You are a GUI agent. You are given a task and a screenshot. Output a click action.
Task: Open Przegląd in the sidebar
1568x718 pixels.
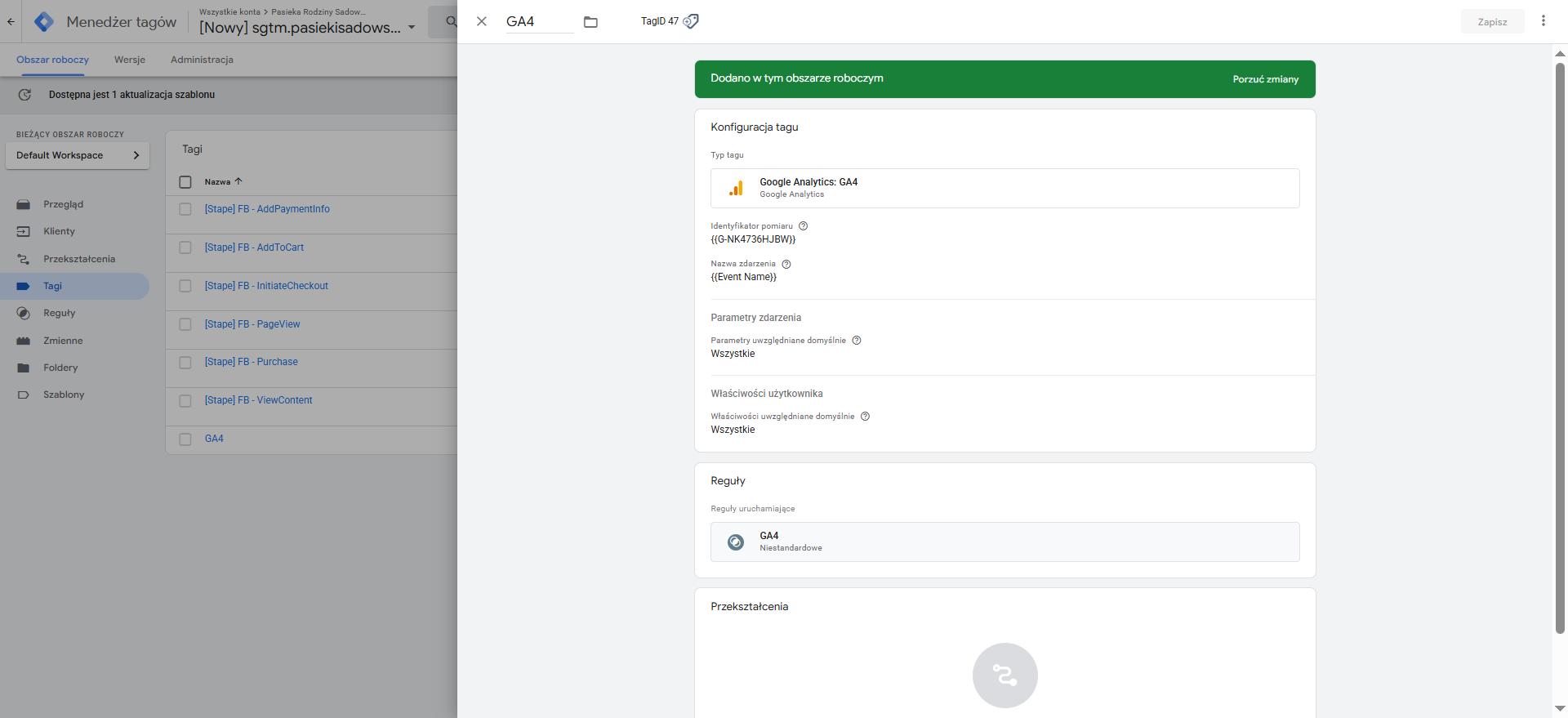point(63,204)
